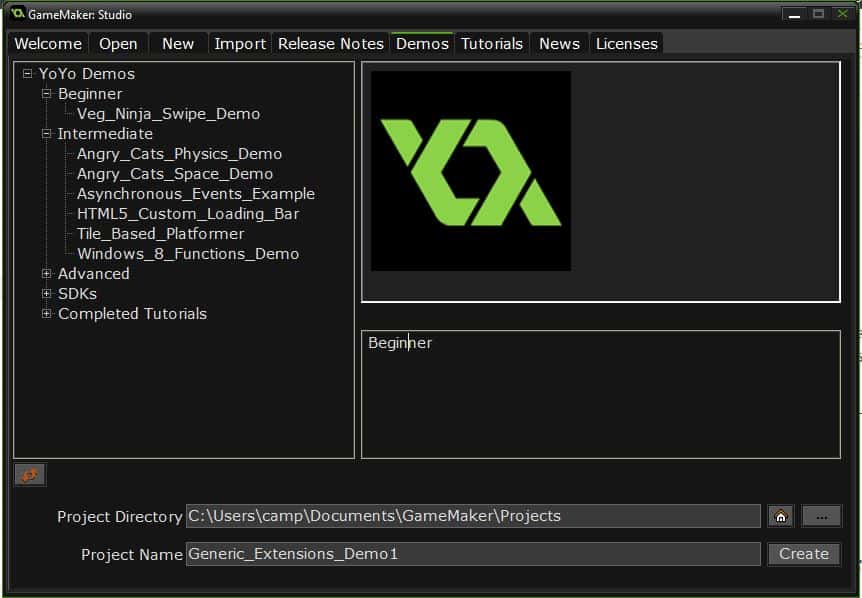Select the Advanced category label
Screen dimensions: 862x598
click(x=93, y=274)
